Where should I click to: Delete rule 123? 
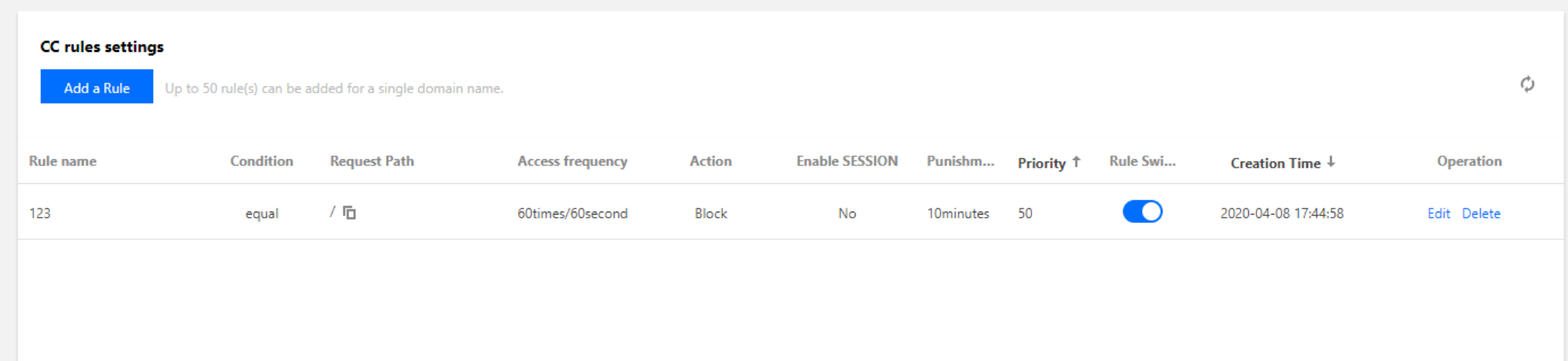[x=1481, y=213]
